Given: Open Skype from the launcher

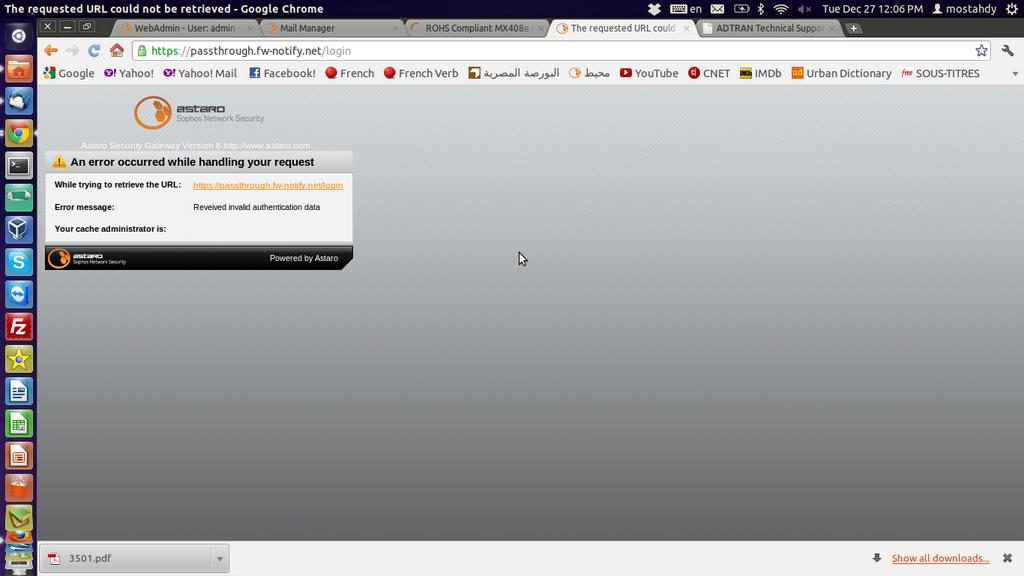Looking at the screenshot, I should (x=19, y=262).
